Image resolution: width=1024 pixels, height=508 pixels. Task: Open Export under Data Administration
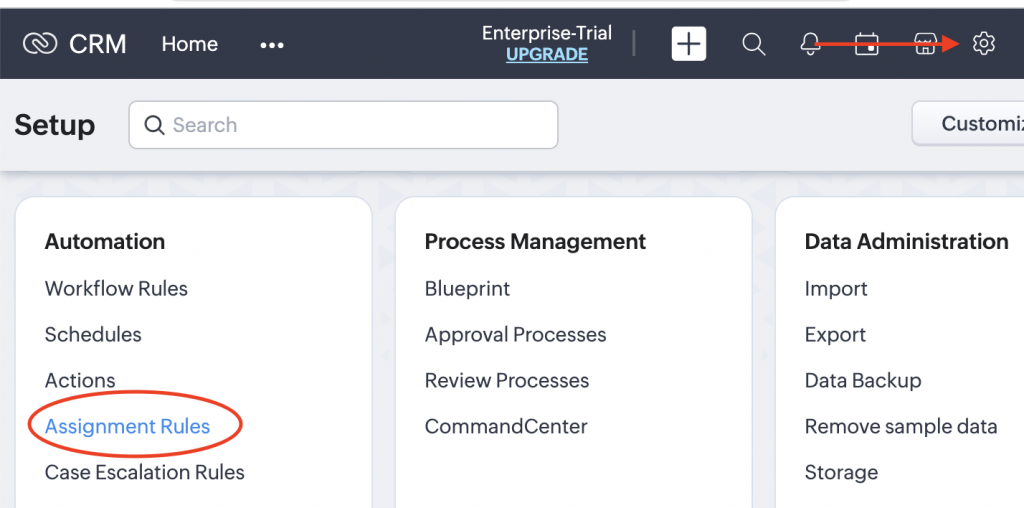[x=835, y=334]
